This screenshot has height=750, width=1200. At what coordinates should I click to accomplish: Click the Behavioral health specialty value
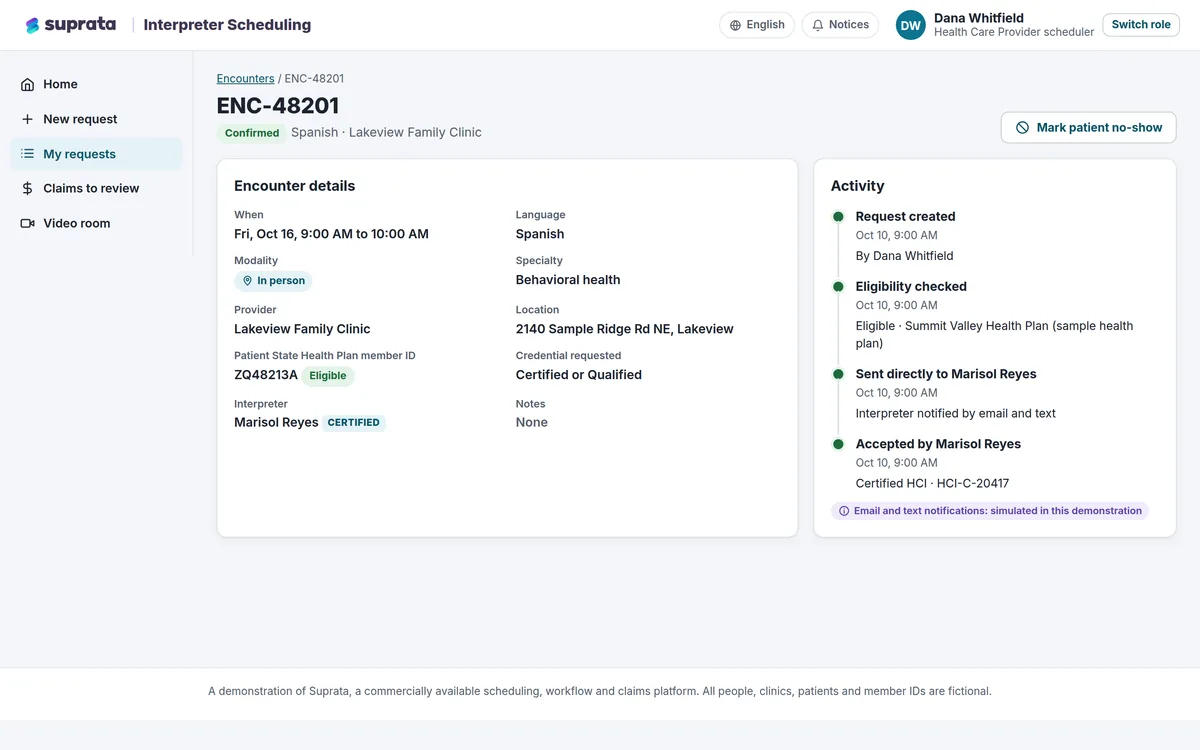click(x=568, y=280)
